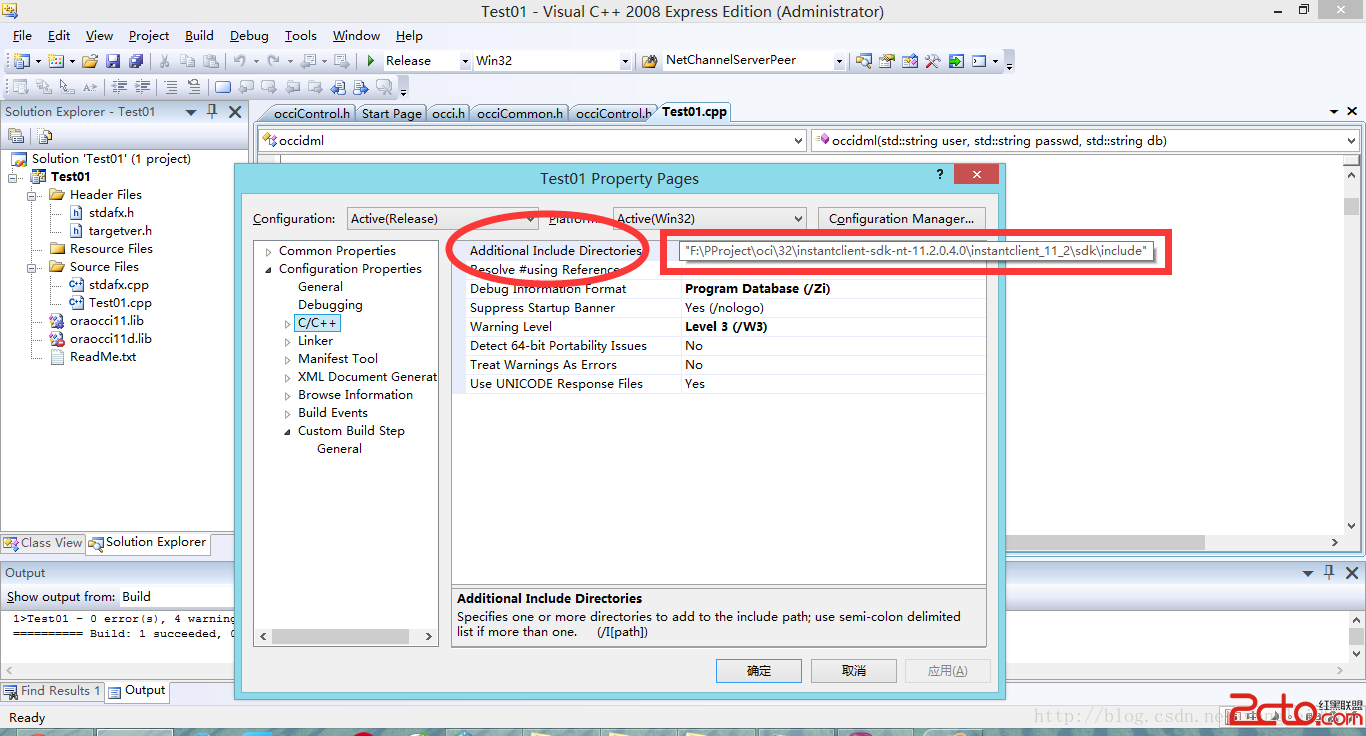Select oraocci11.lib in Solution Explorer
The height and width of the screenshot is (736, 1366).
tap(107, 321)
